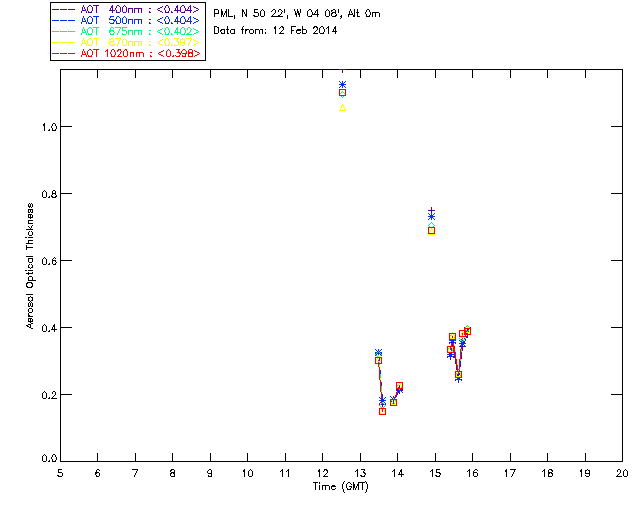Viewport: 640px width, 512px height.
Task: Click the x-axis tick label 8
Action: (173, 473)
